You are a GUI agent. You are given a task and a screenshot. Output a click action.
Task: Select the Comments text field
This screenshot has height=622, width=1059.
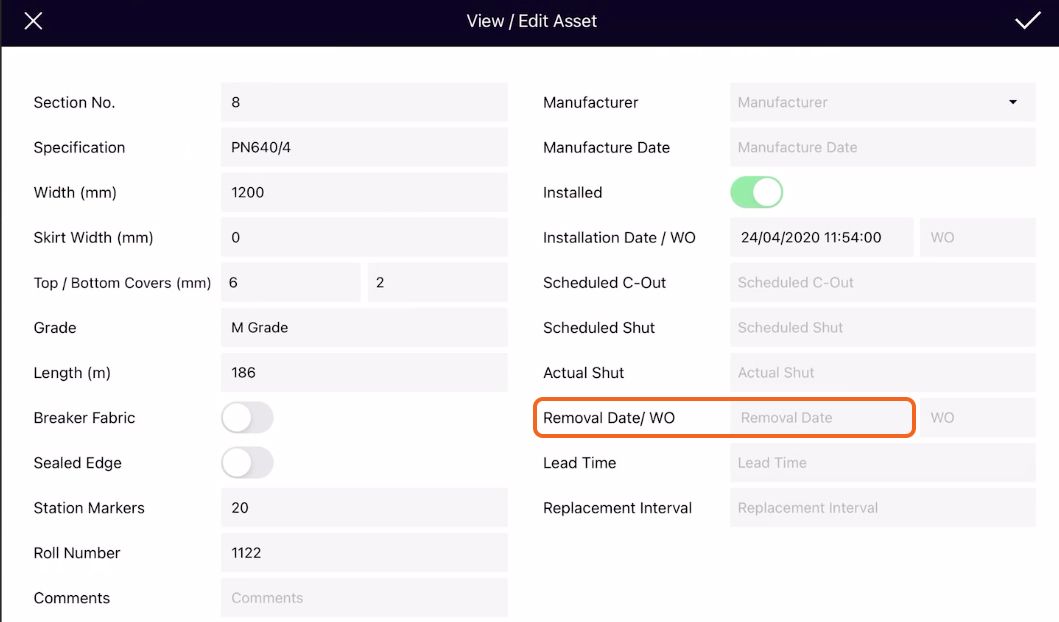[364, 598]
